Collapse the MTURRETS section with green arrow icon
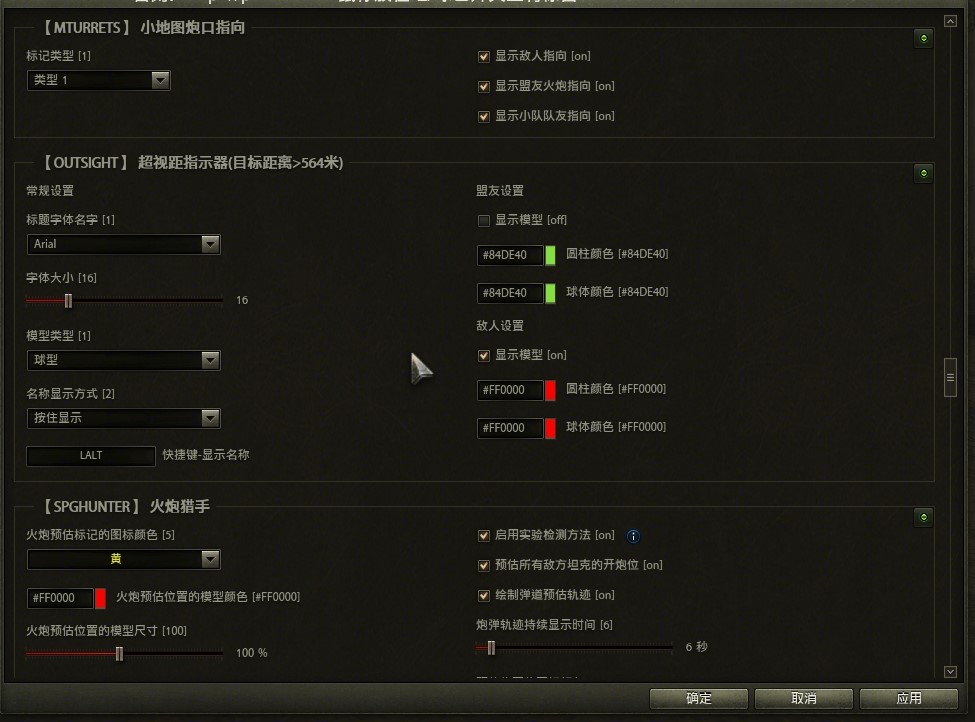The width and height of the screenshot is (975, 722). [923, 39]
